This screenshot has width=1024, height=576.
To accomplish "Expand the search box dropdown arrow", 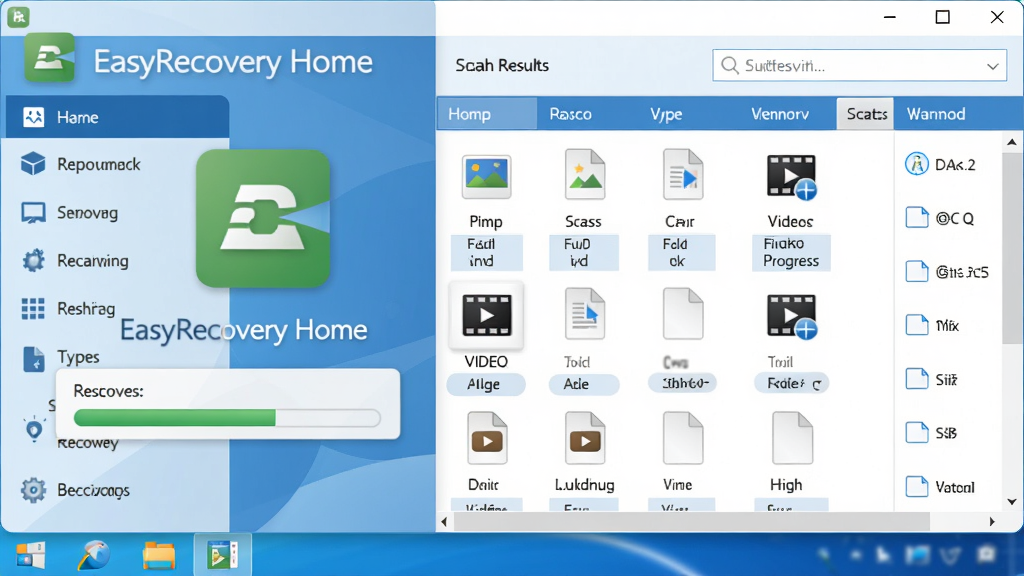I will (x=993, y=66).
